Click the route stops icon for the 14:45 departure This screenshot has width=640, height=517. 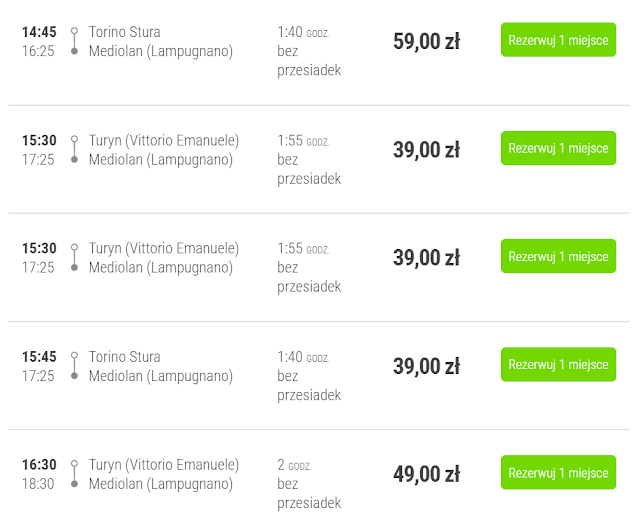click(74, 41)
